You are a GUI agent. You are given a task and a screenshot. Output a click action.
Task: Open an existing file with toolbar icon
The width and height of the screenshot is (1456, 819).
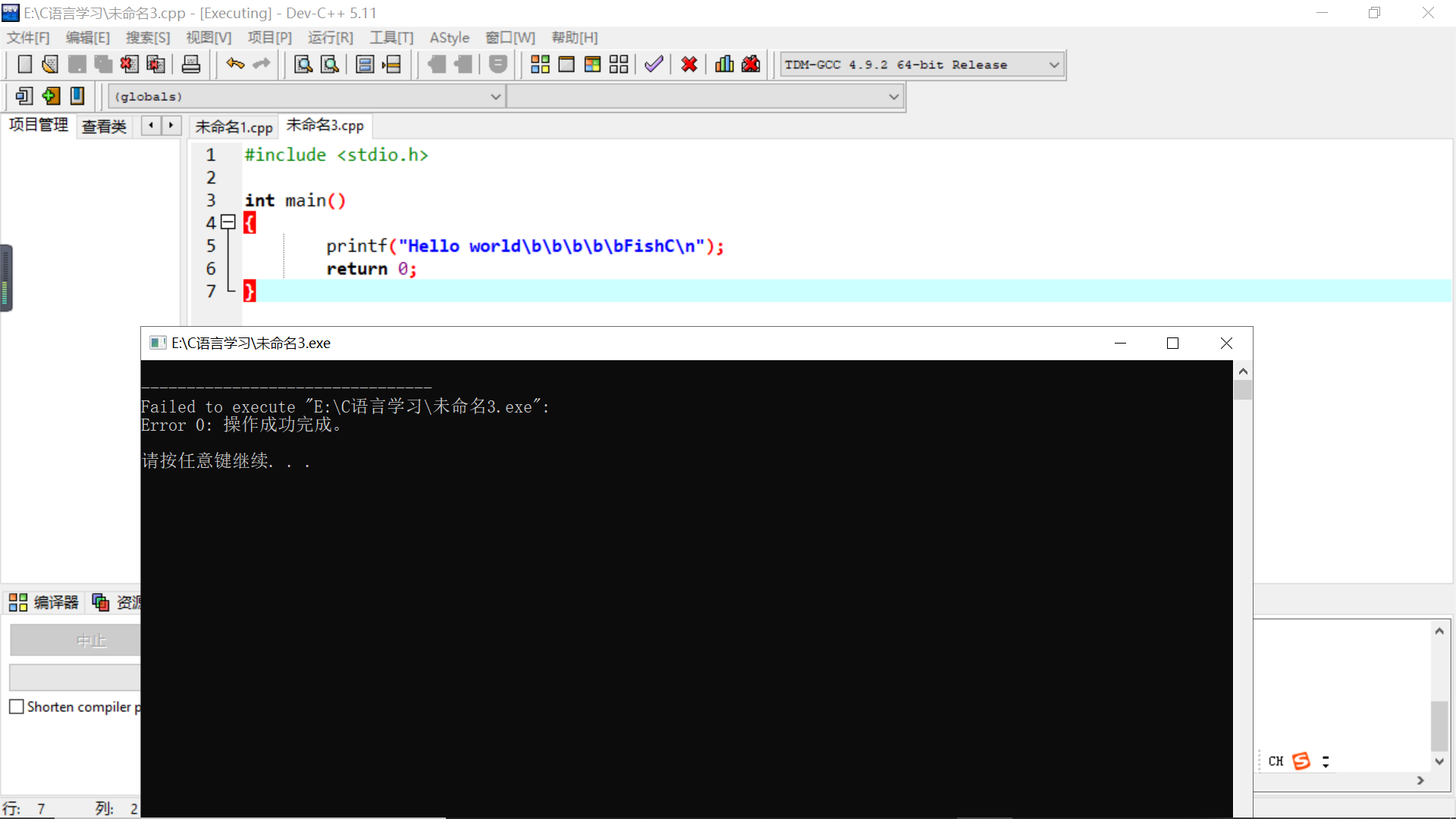(50, 64)
